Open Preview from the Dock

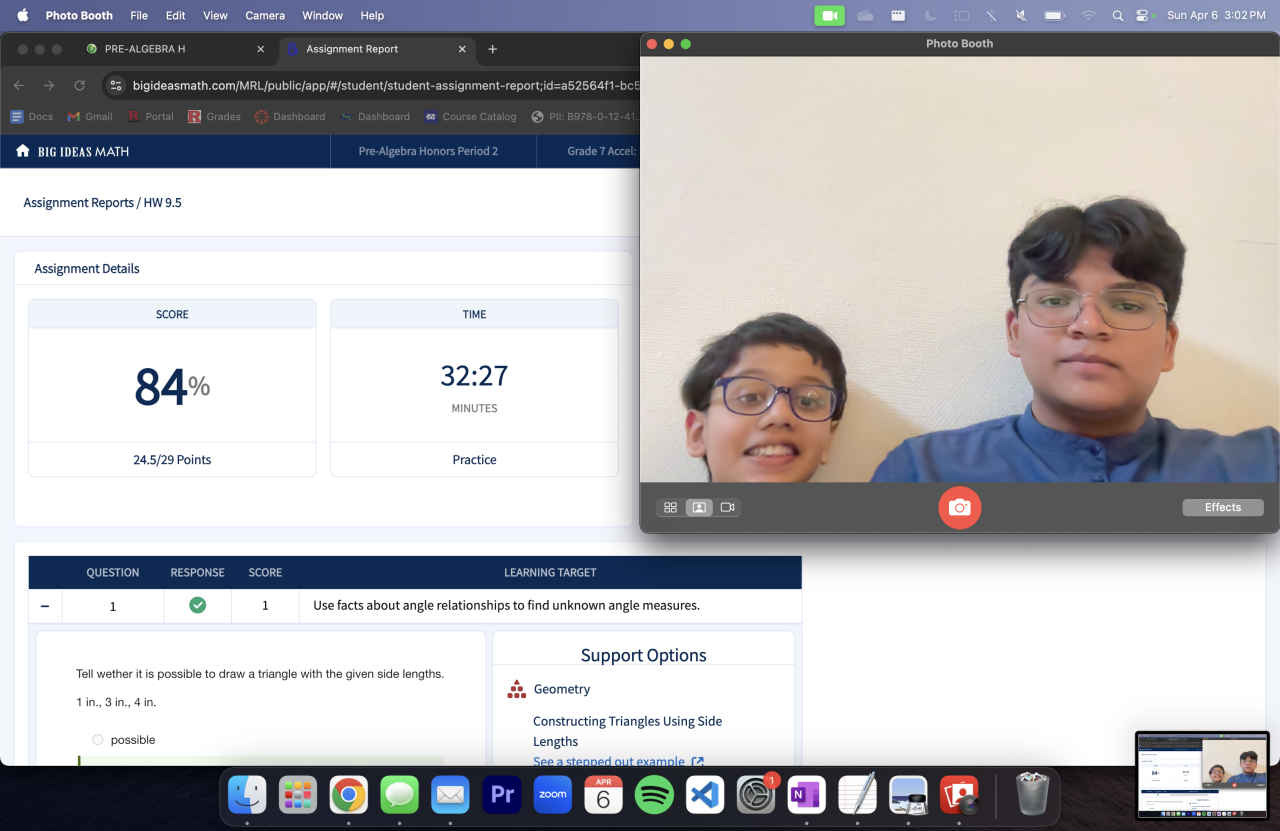coord(909,795)
